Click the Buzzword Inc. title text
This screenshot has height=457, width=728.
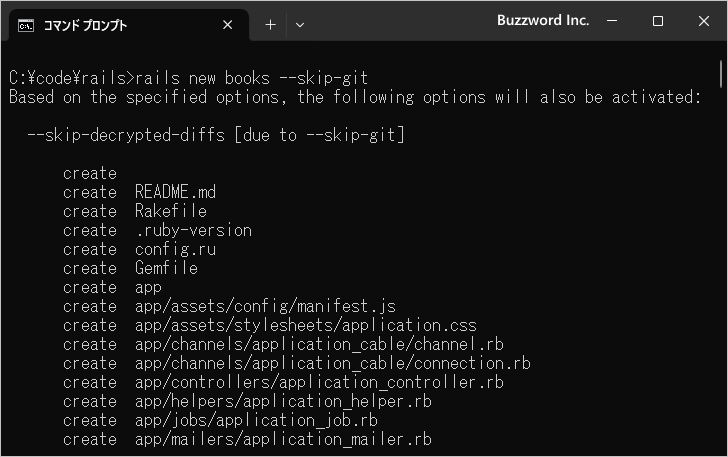point(543,20)
